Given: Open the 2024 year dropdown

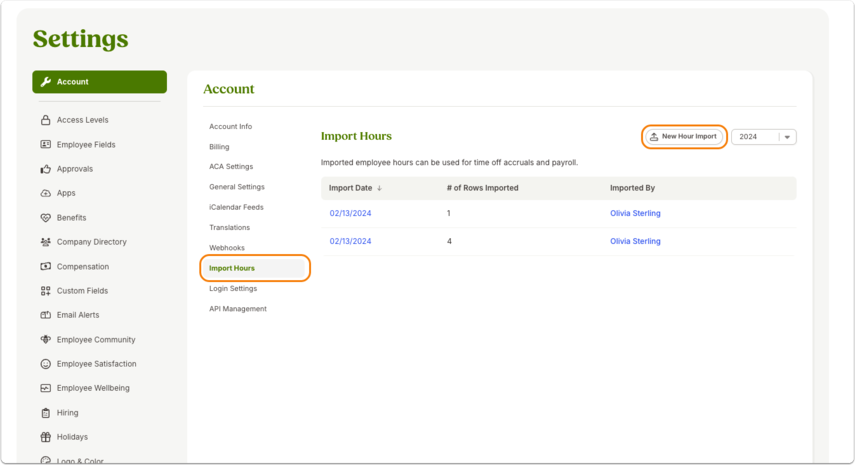Looking at the screenshot, I should click(x=763, y=137).
